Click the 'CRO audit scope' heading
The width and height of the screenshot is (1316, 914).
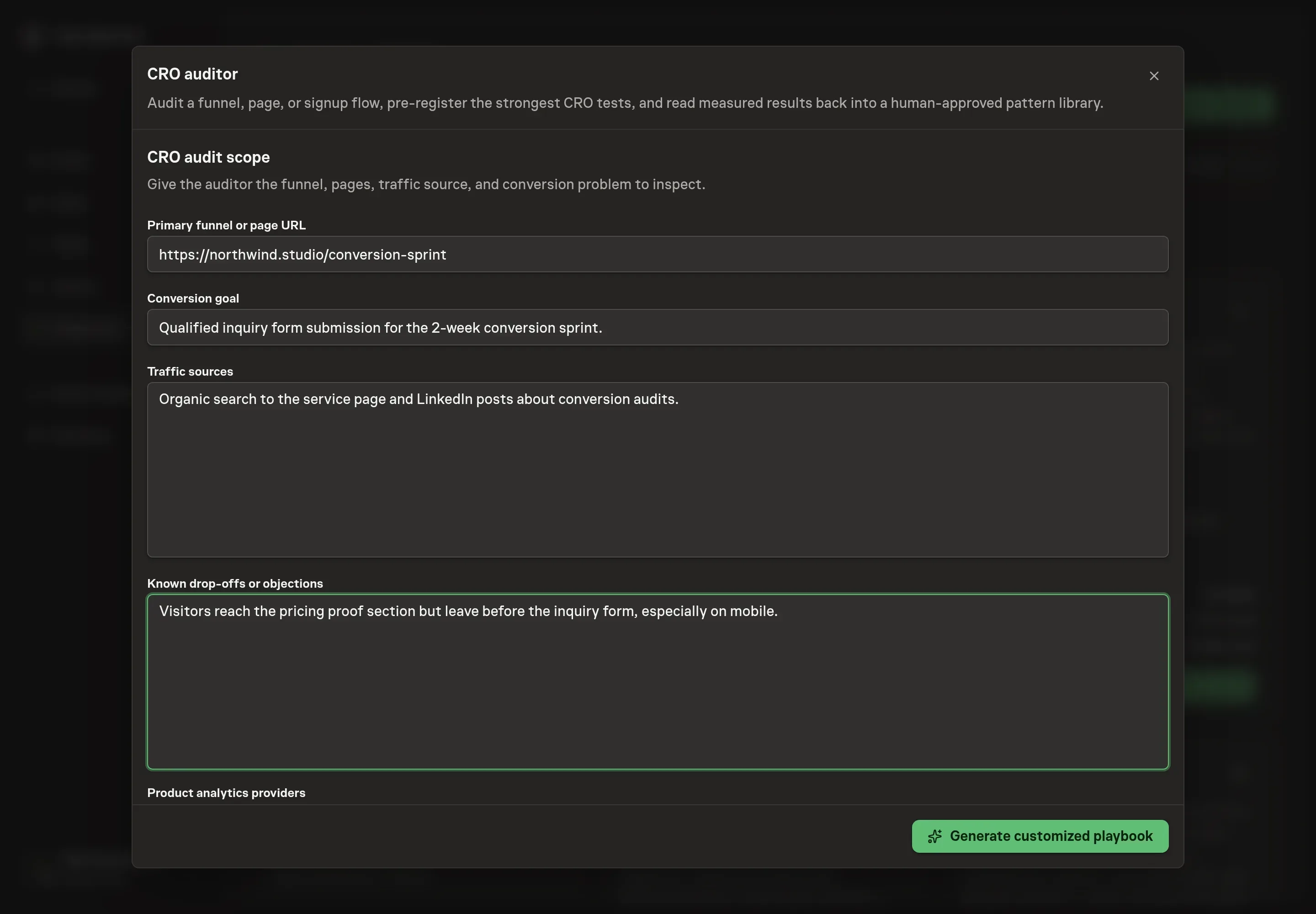pyautogui.click(x=208, y=157)
